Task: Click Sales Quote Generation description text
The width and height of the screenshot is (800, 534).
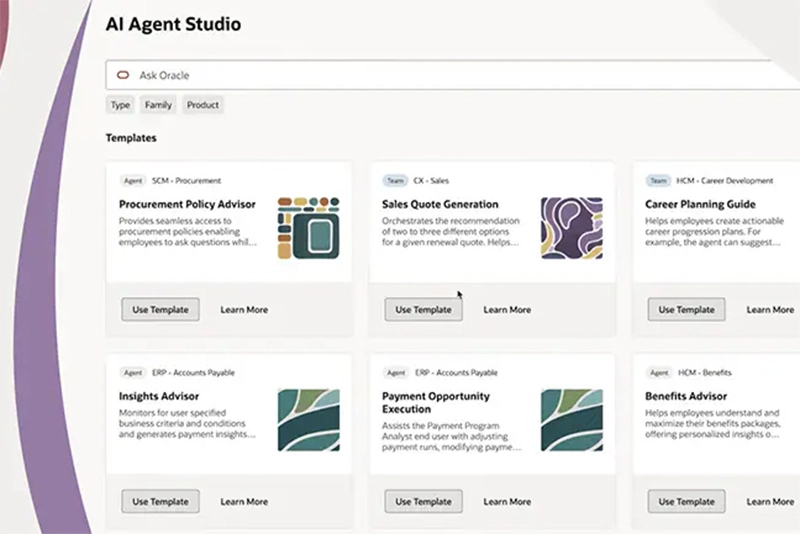Action: [451, 232]
